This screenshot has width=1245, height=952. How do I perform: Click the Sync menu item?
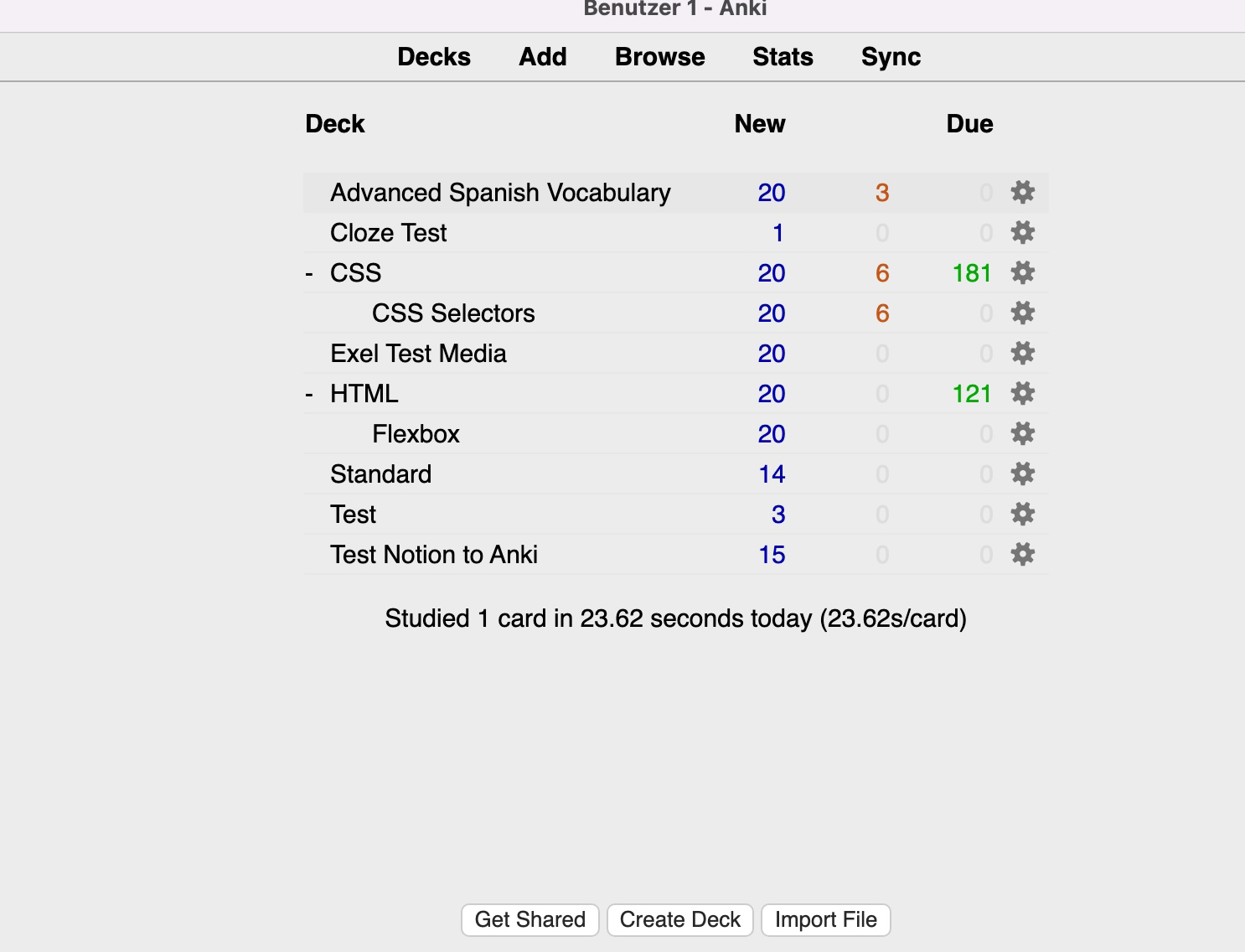891,56
